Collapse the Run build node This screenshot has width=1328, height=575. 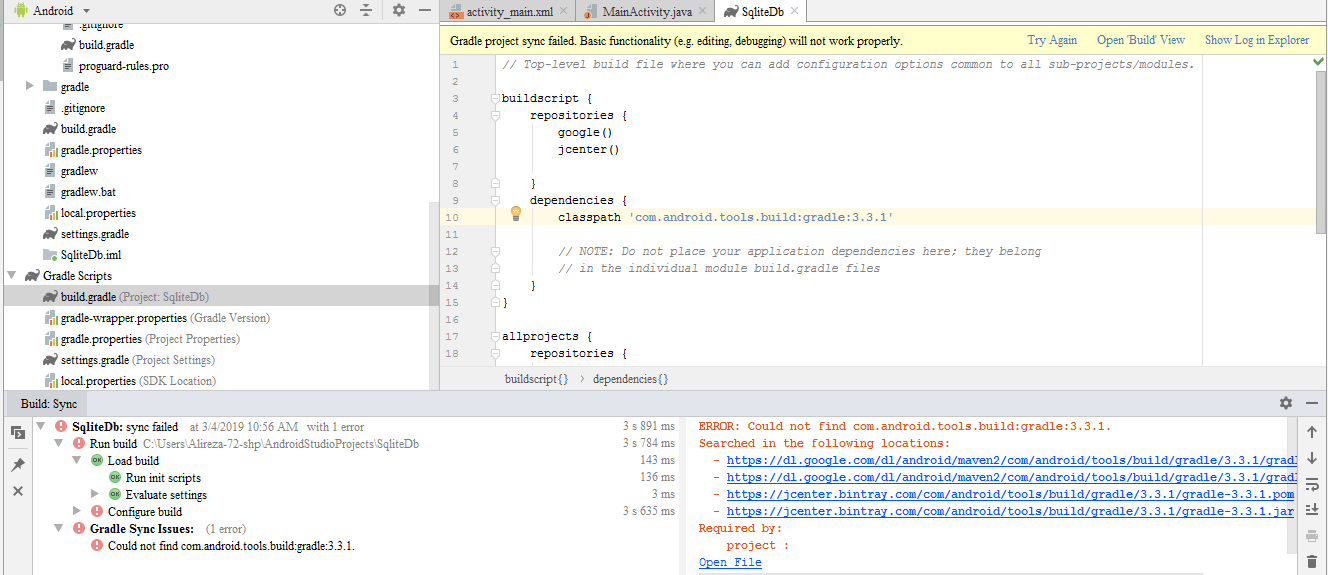click(x=58, y=444)
